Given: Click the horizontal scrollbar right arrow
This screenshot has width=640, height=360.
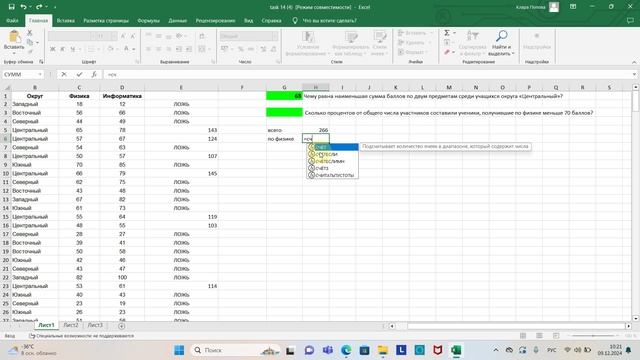Looking at the screenshot, I should click(629, 326).
